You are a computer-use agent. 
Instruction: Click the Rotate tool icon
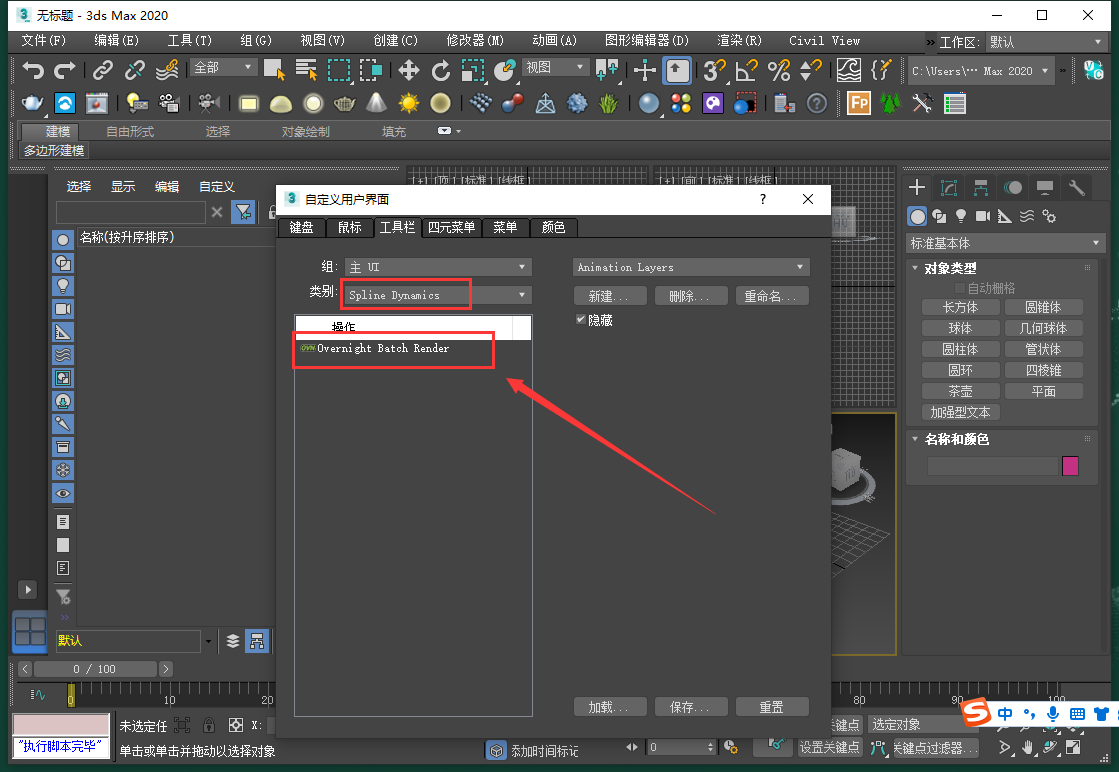coord(441,70)
